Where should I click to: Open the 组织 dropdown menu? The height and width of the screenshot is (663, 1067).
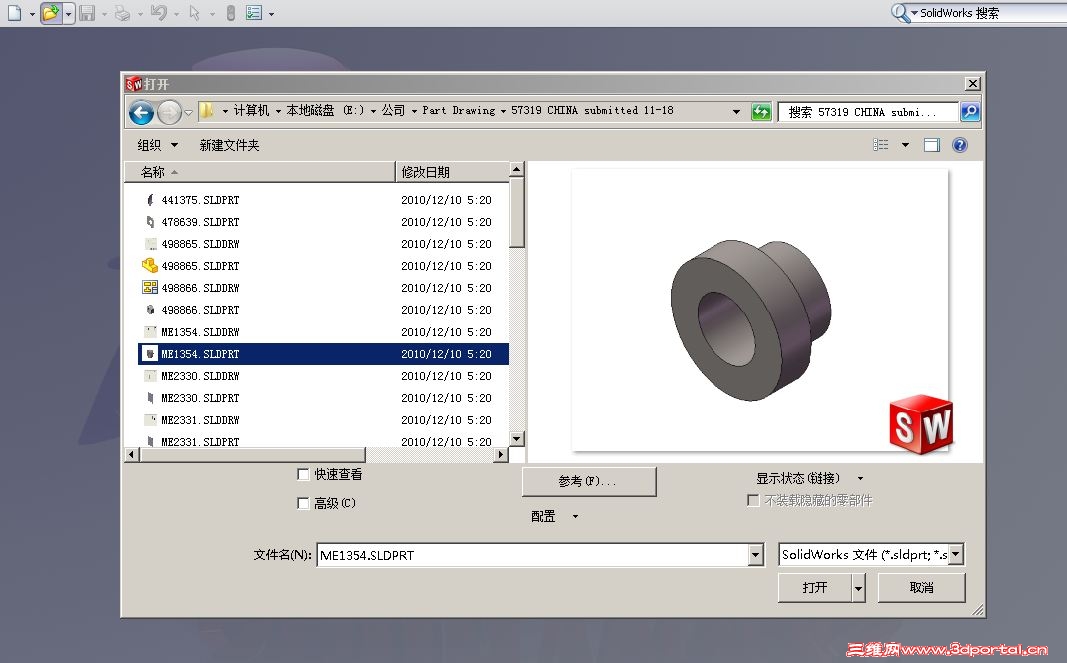click(x=157, y=145)
